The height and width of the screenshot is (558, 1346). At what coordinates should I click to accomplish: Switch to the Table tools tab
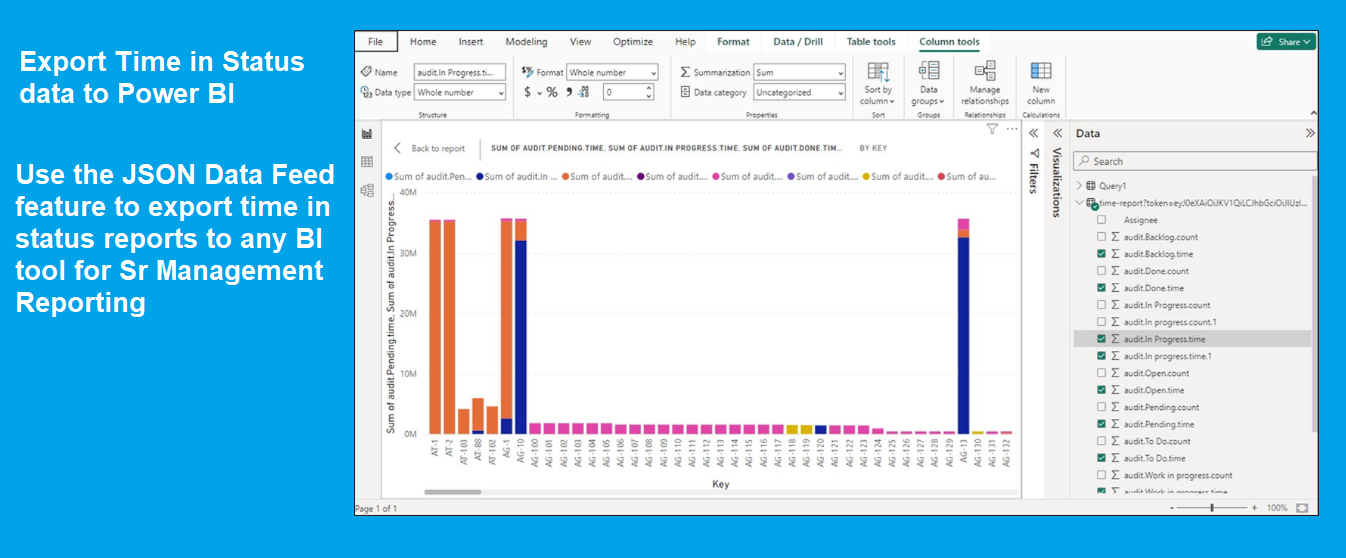(x=871, y=42)
